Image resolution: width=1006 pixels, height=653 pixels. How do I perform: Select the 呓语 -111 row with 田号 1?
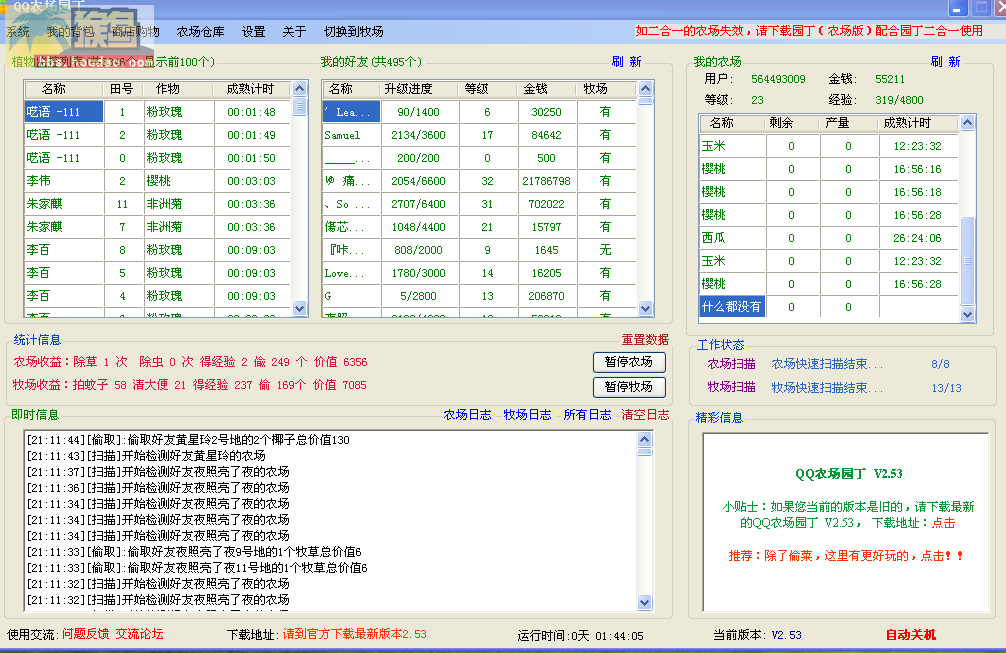[x=157, y=112]
